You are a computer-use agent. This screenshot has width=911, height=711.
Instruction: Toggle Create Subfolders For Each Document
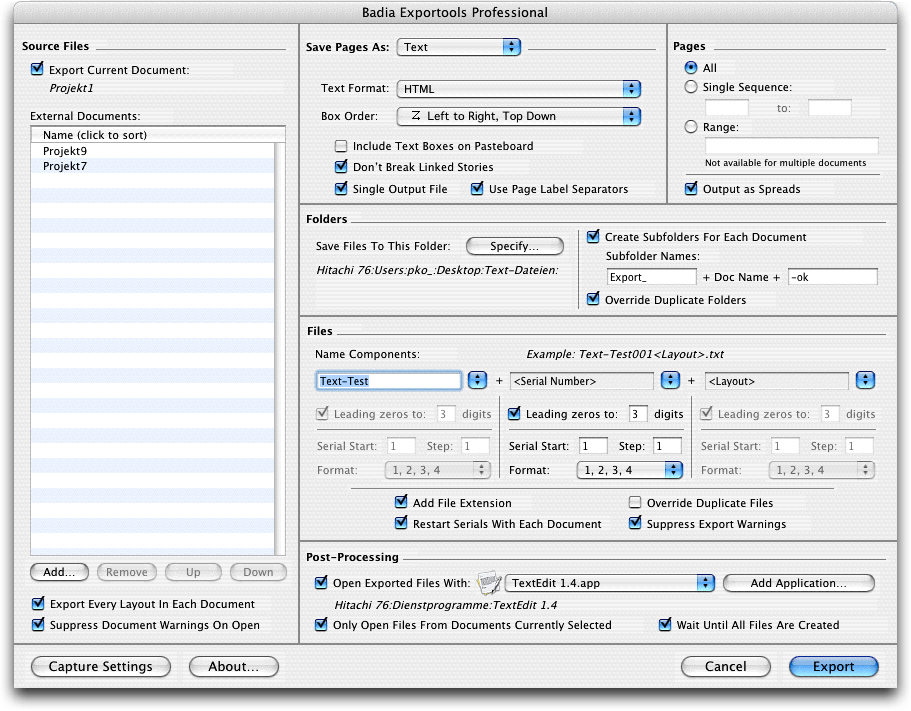pos(593,236)
